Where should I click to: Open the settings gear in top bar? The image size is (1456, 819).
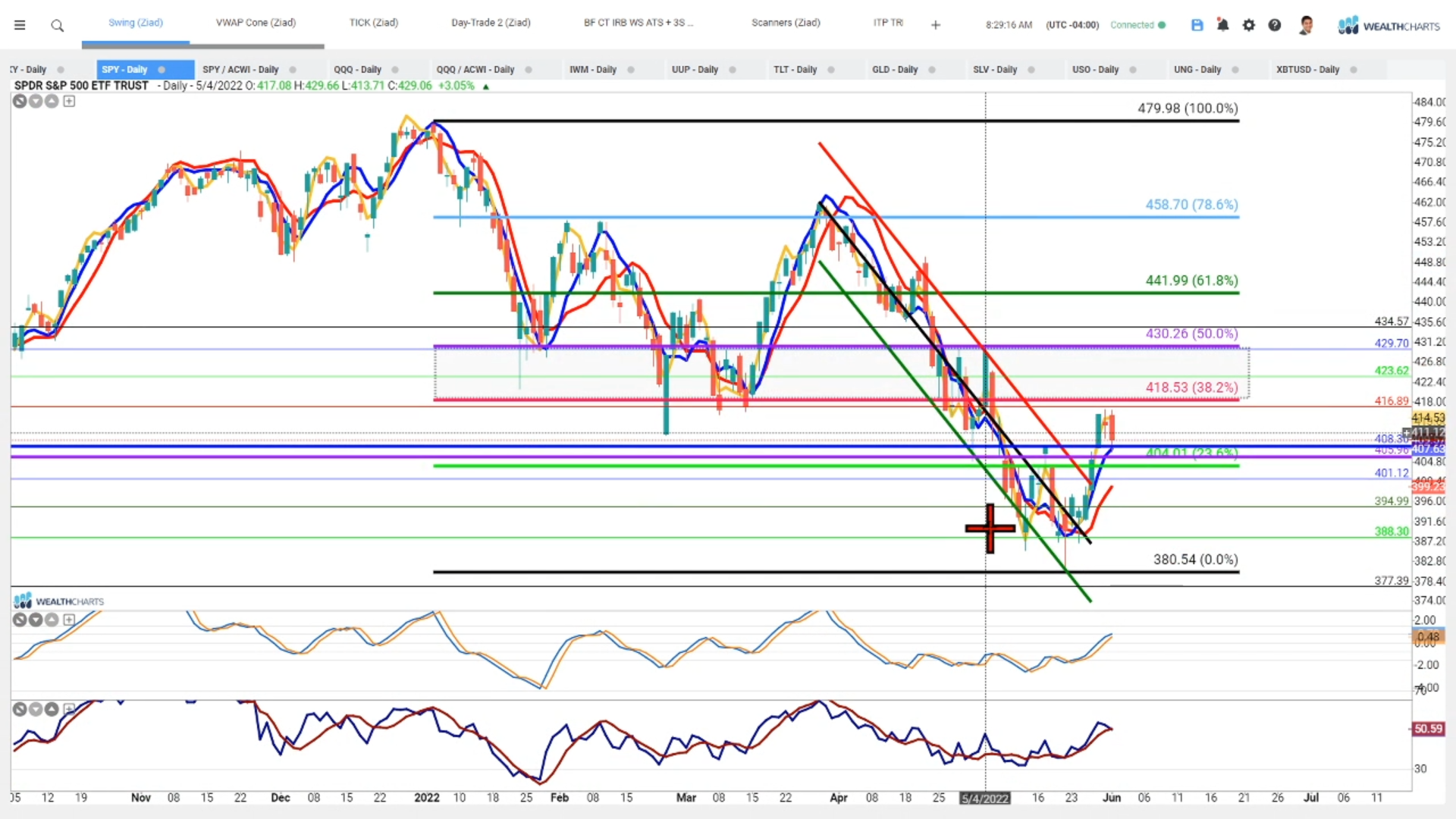[1249, 25]
